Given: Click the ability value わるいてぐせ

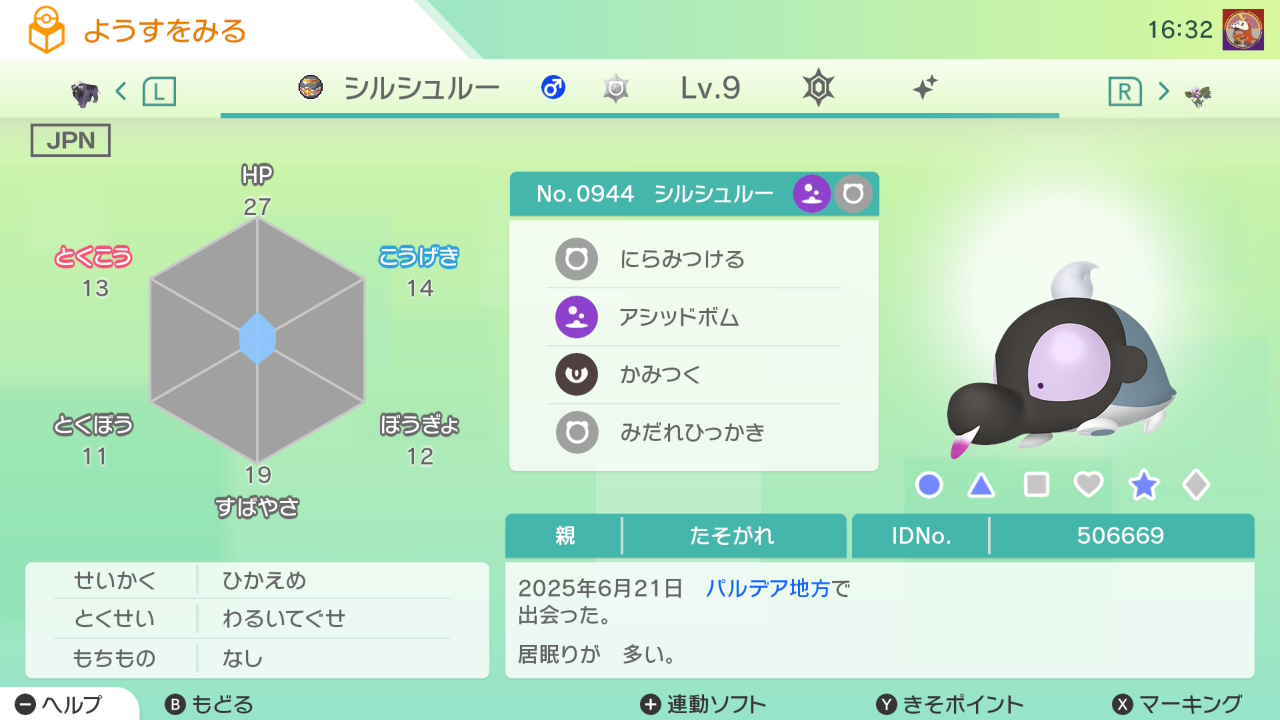Looking at the screenshot, I should click(x=284, y=619).
